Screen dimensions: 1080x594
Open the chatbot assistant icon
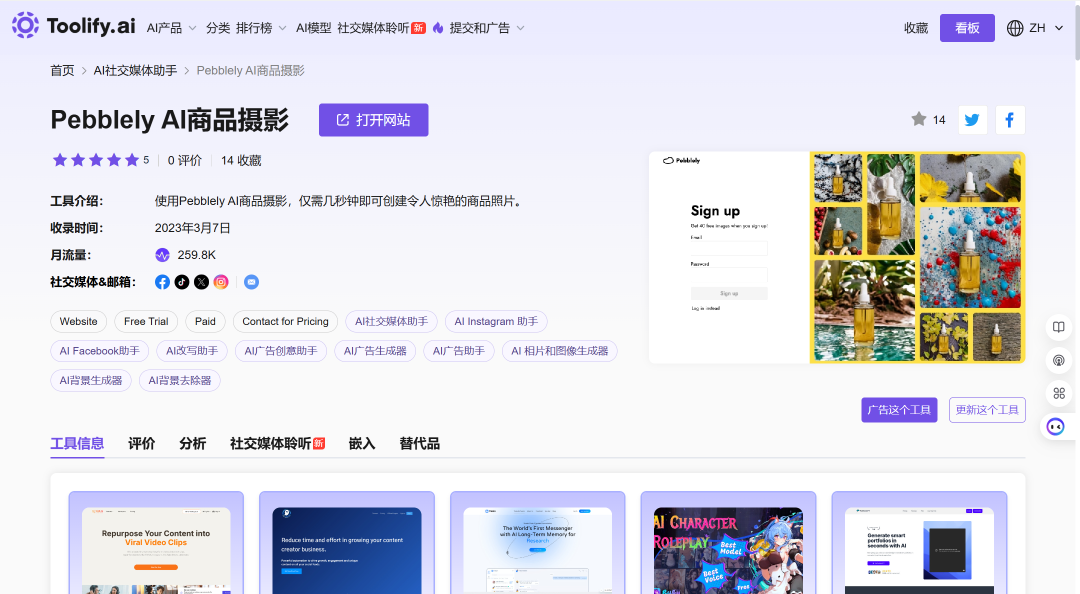point(1056,427)
